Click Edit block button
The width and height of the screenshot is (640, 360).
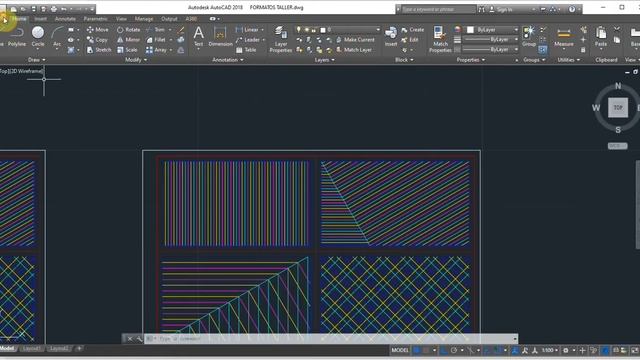410,40
